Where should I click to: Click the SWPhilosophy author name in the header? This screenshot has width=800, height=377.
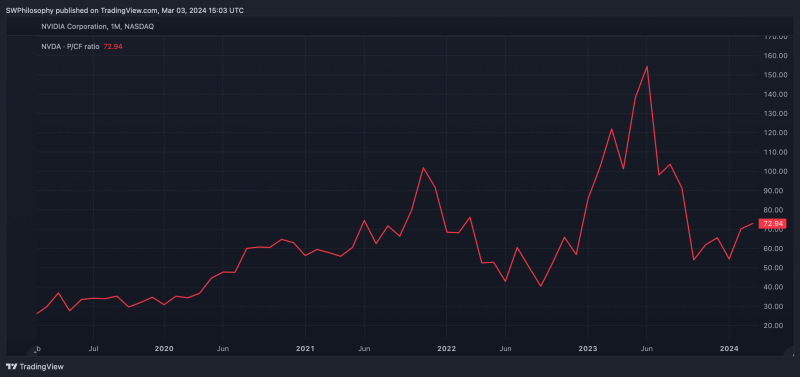coord(30,10)
